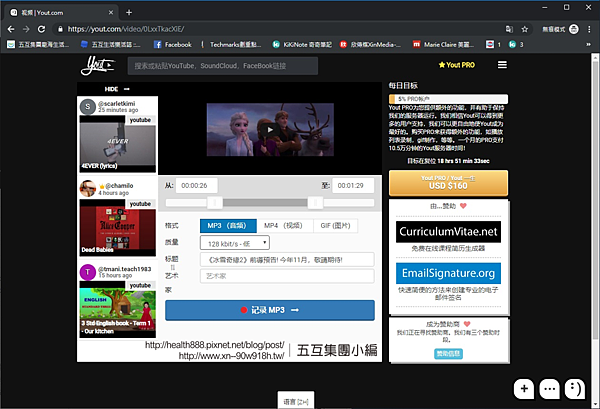Click the search or paste link field

tap(223, 66)
